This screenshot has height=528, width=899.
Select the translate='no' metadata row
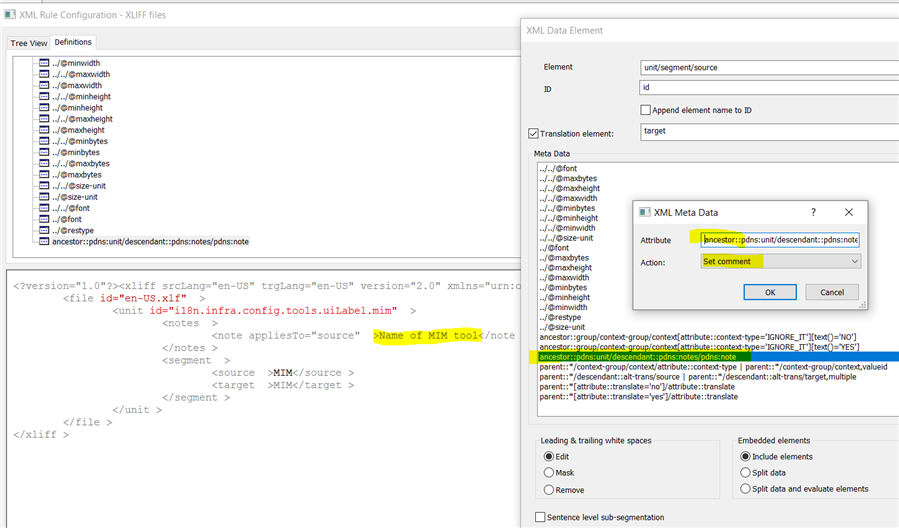(636, 386)
